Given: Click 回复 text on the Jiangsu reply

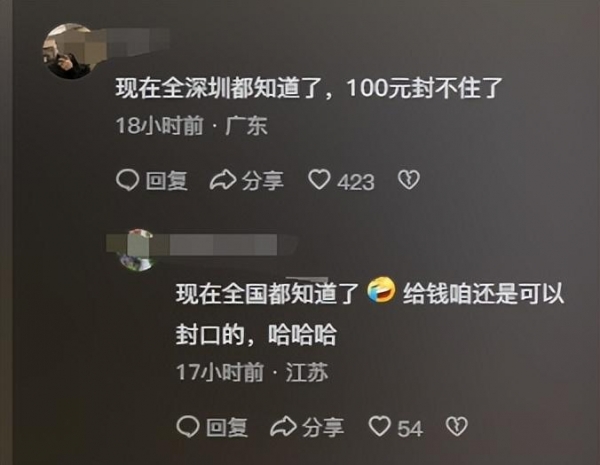Looking at the screenshot, I should click(x=227, y=427).
